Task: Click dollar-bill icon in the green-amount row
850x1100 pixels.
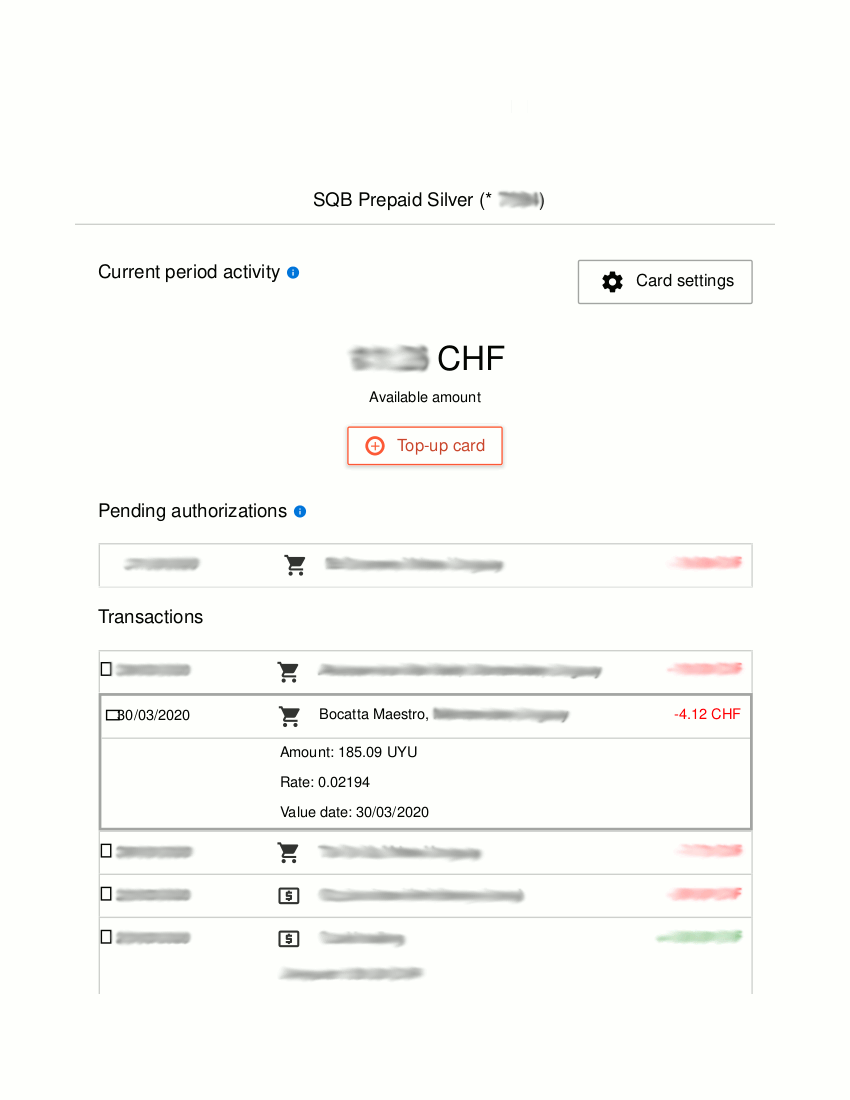Action: point(288,939)
